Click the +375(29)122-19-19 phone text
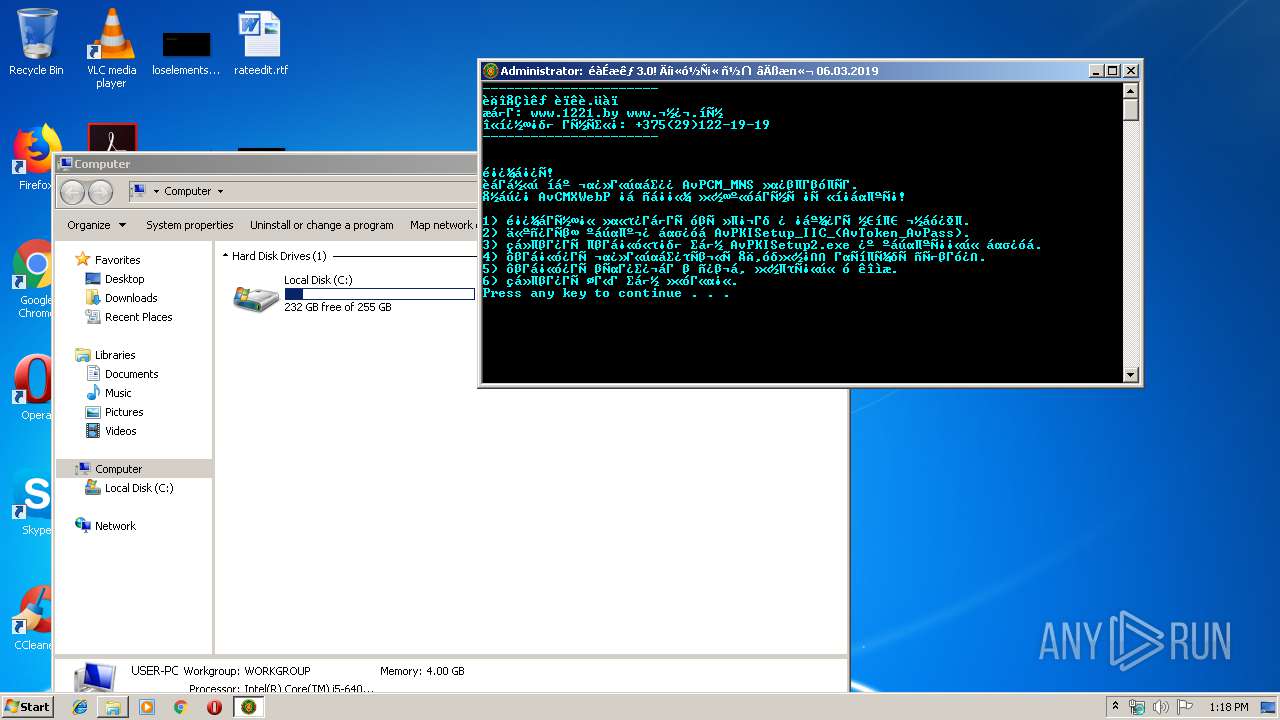This screenshot has height=720, width=1280. pyautogui.click(x=702, y=125)
